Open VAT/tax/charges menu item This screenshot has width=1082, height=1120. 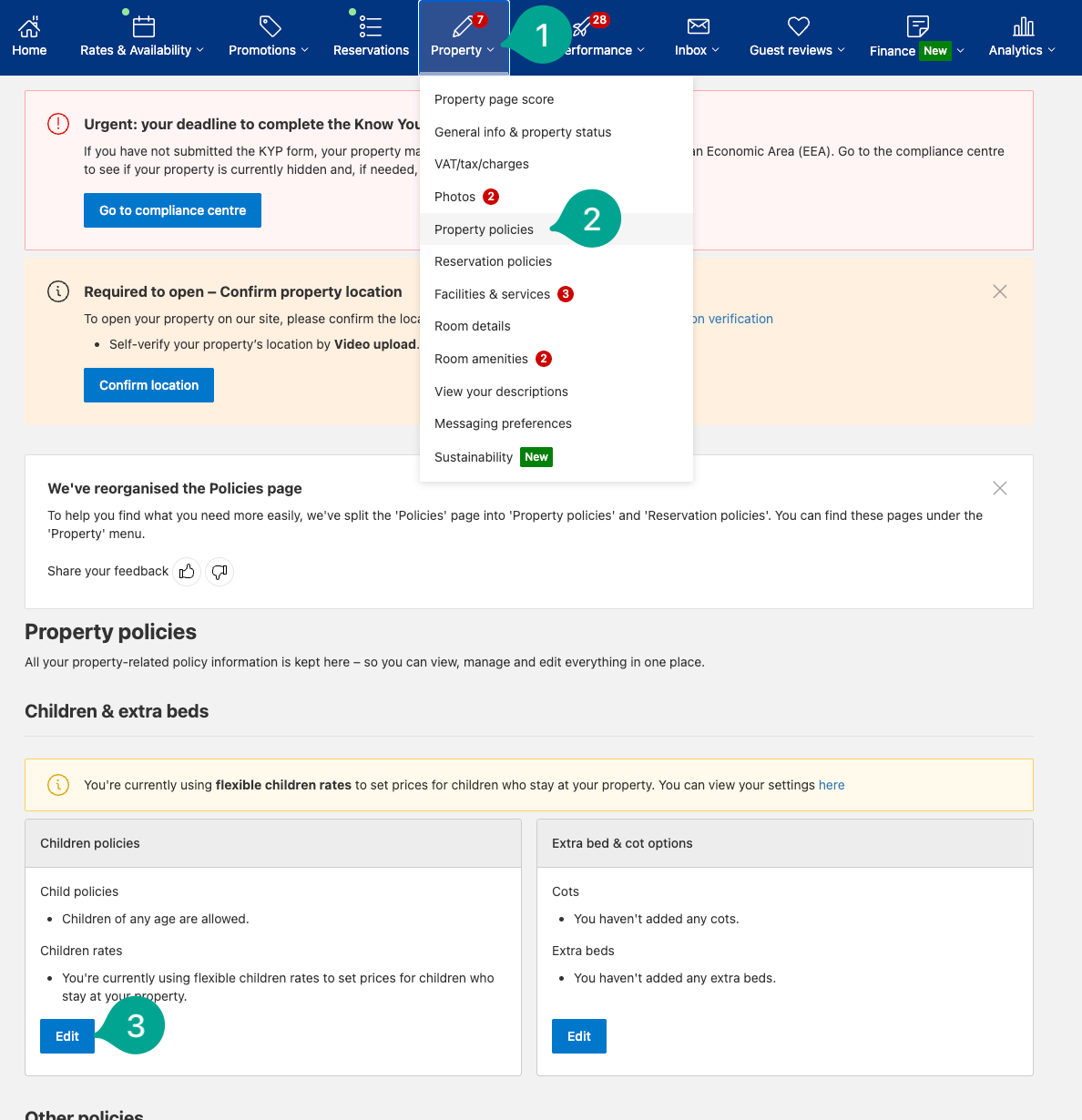coord(556,164)
